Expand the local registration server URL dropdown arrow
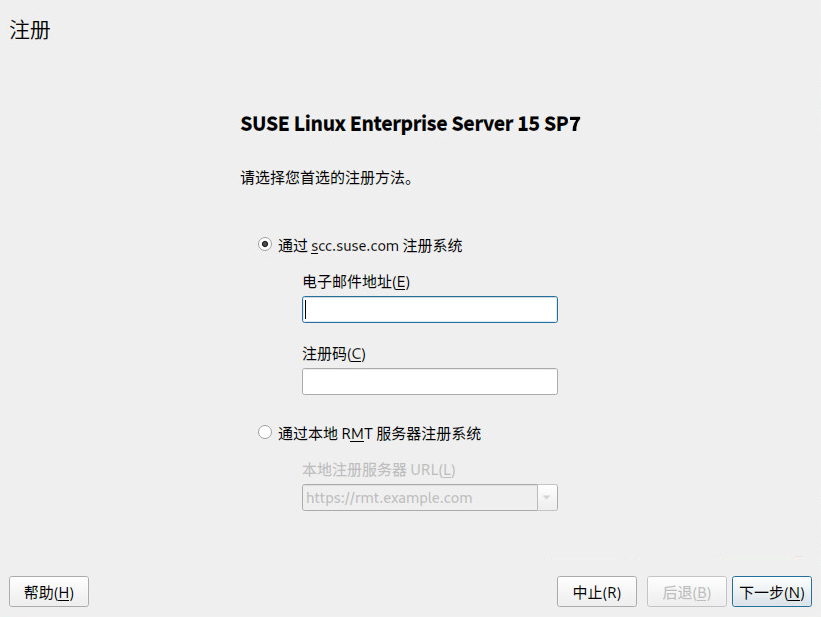 click(547, 498)
